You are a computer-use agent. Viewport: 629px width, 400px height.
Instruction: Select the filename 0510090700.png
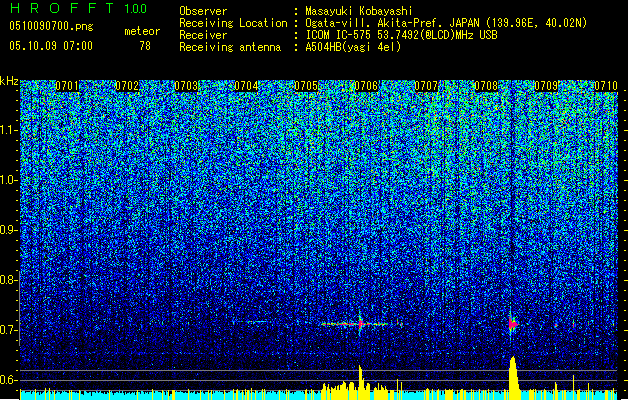pyautogui.click(x=51, y=26)
